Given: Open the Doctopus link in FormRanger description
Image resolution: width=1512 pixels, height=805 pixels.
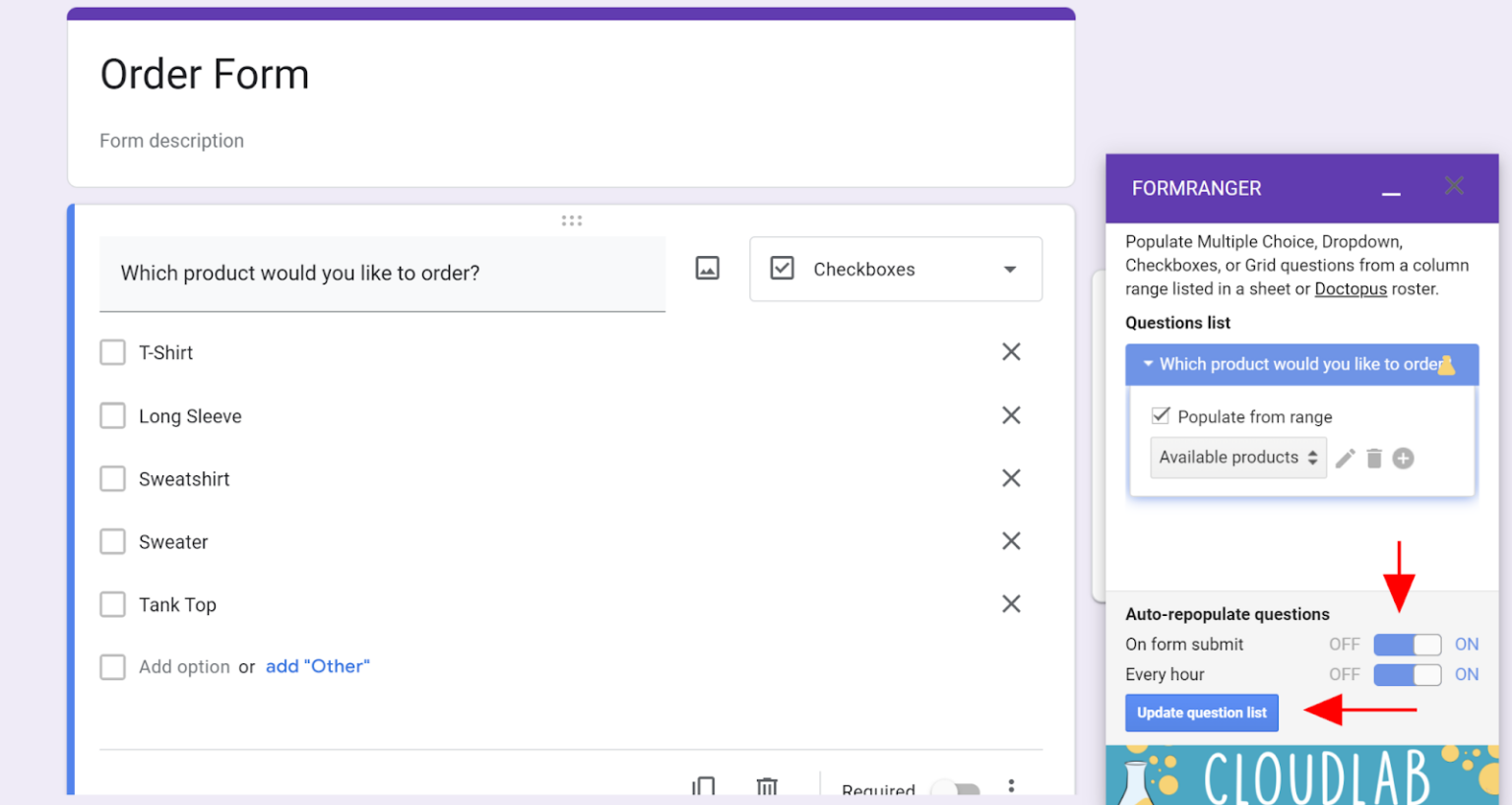Looking at the screenshot, I should coord(1351,288).
